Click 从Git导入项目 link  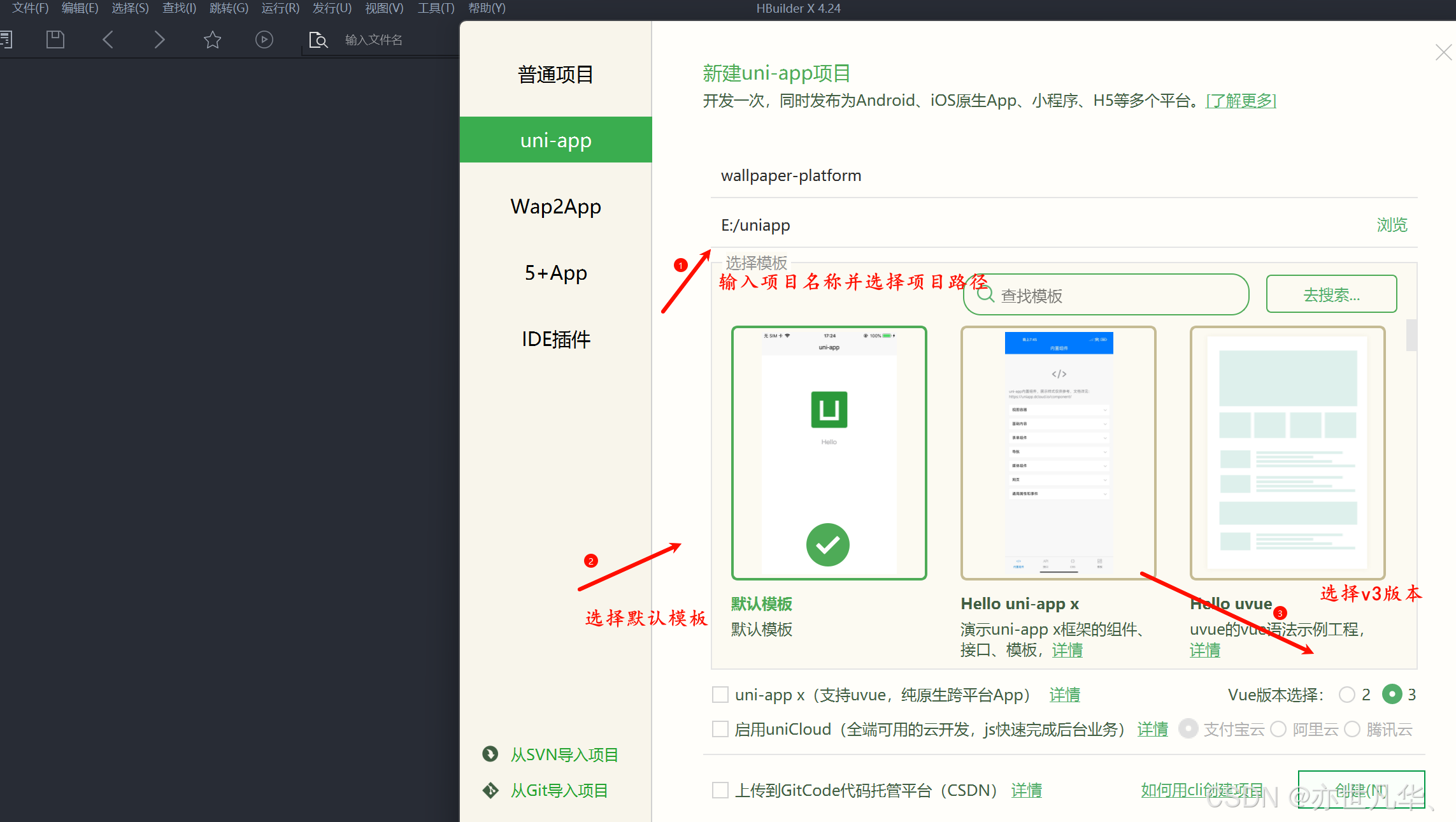pos(559,790)
